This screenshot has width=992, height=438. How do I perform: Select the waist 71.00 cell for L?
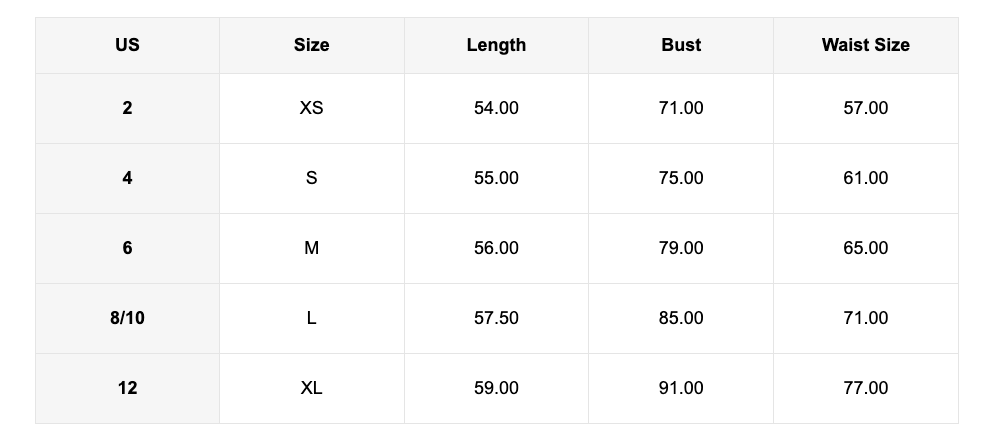865,318
